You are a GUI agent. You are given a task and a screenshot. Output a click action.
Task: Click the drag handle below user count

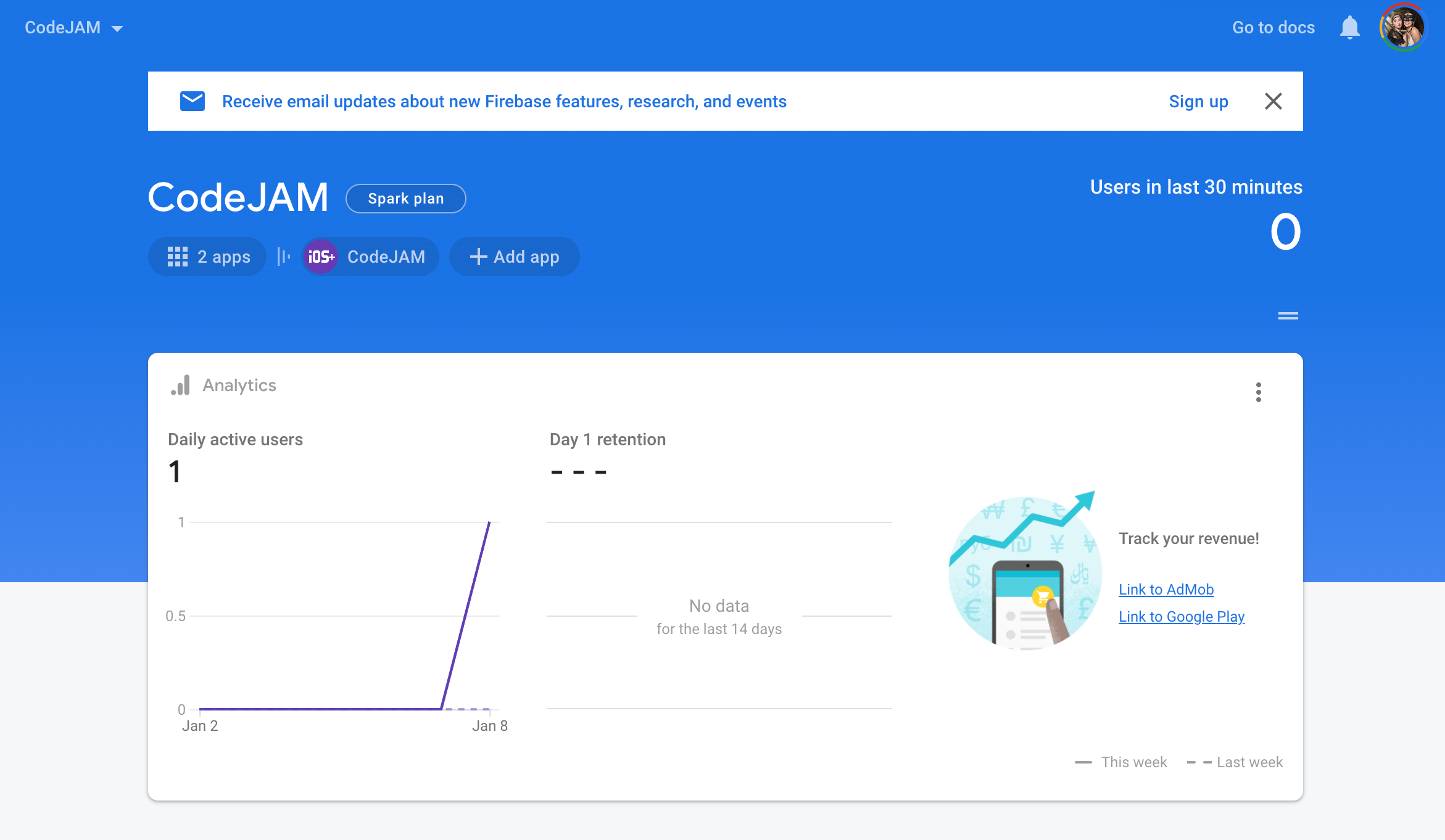point(1288,316)
